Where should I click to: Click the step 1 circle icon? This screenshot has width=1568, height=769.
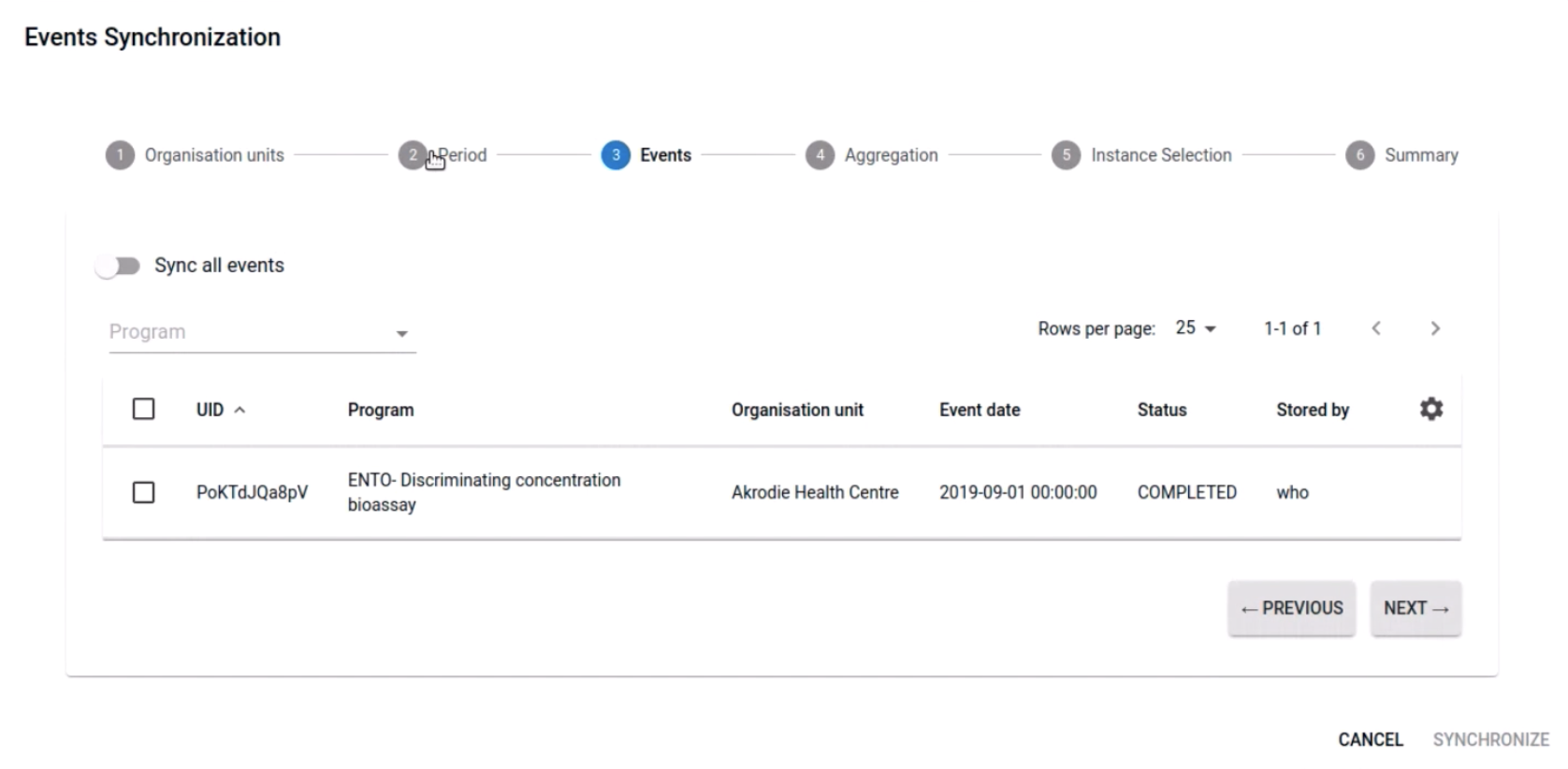pyautogui.click(x=120, y=155)
